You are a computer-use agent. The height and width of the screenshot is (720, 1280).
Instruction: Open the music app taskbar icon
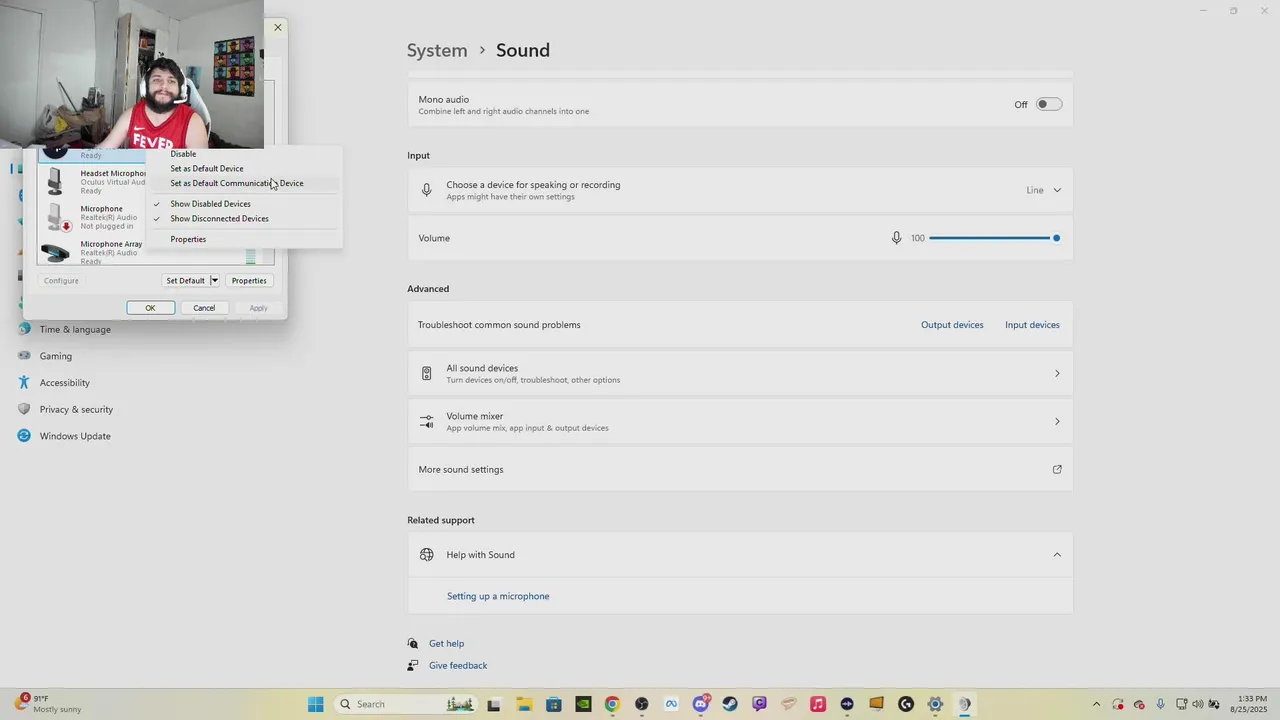pos(818,704)
